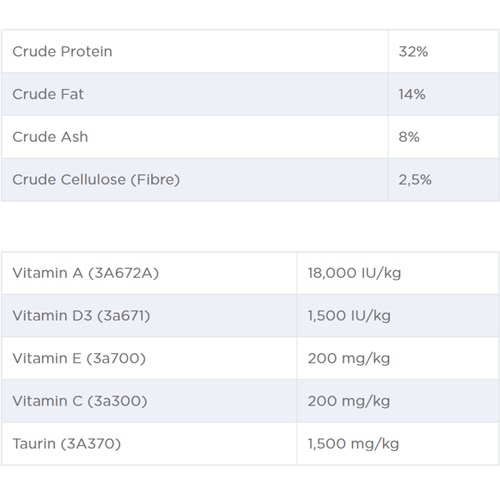Select the Crude Protein row label
This screenshot has width=500, height=500.
(62, 52)
